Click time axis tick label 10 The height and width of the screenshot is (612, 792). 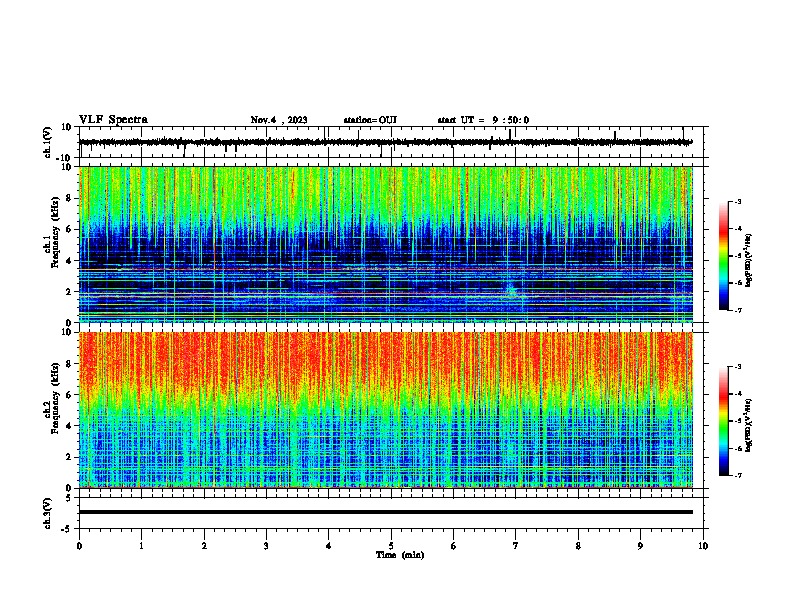(703, 546)
